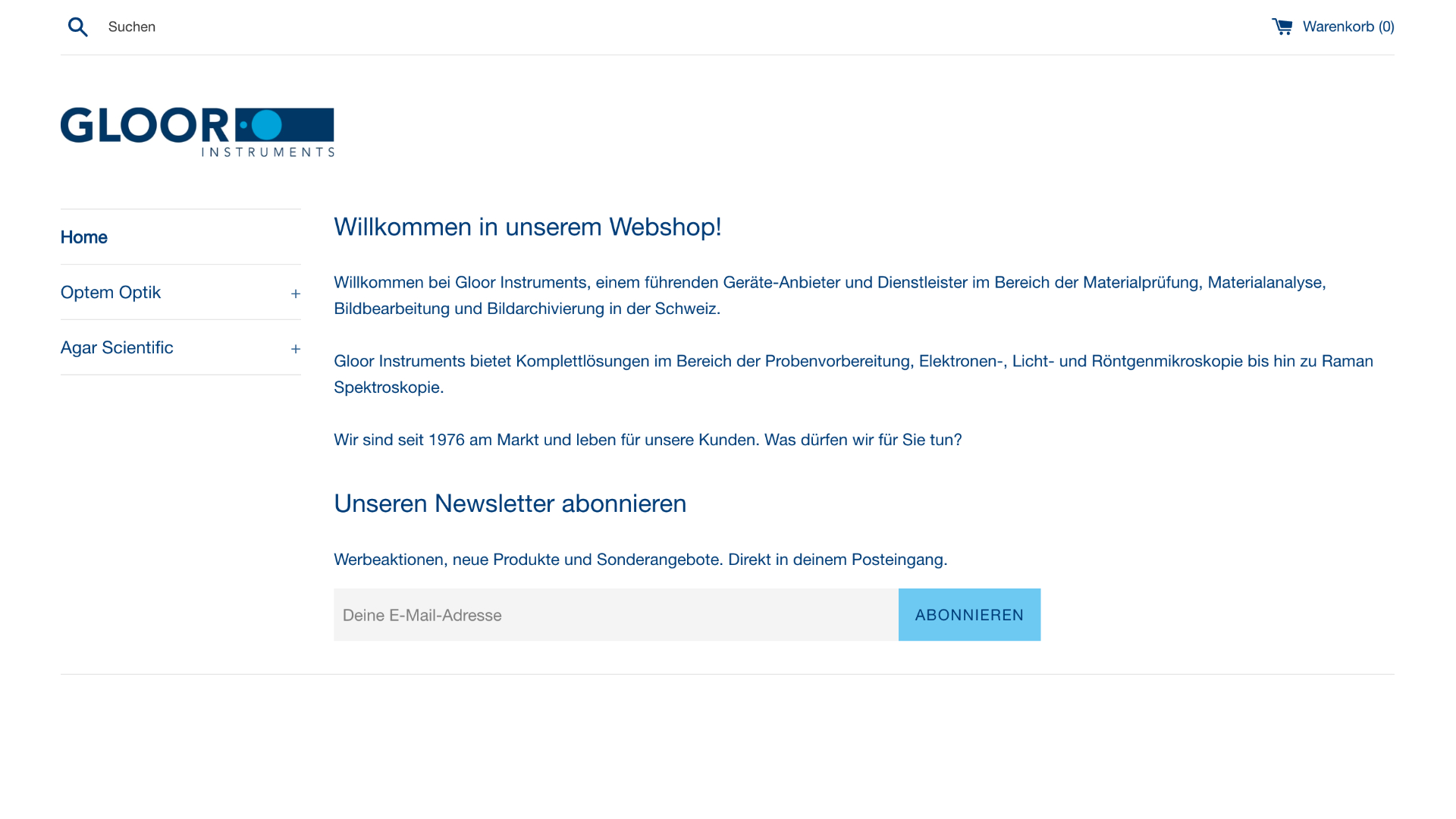Viewport: 1456px width, 819px height.
Task: Click the Gloor Instruments logo
Action: tap(197, 132)
